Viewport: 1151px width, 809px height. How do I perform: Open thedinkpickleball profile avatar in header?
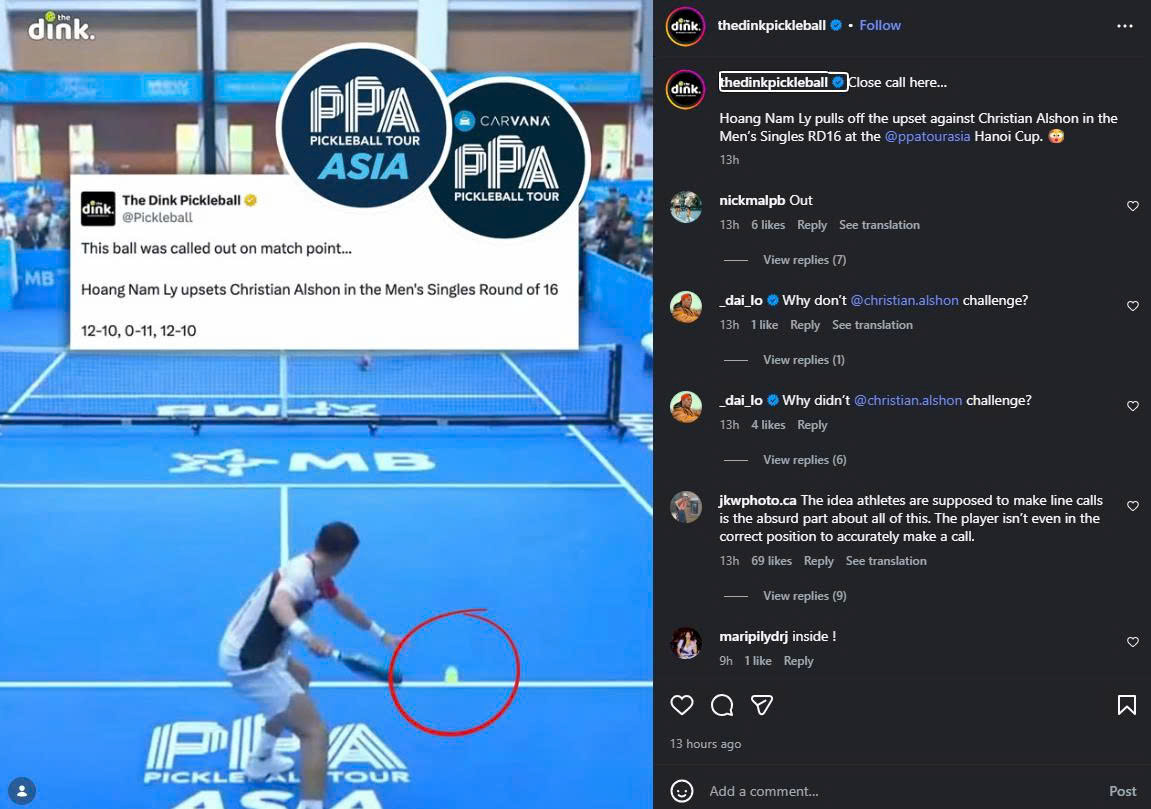685,26
